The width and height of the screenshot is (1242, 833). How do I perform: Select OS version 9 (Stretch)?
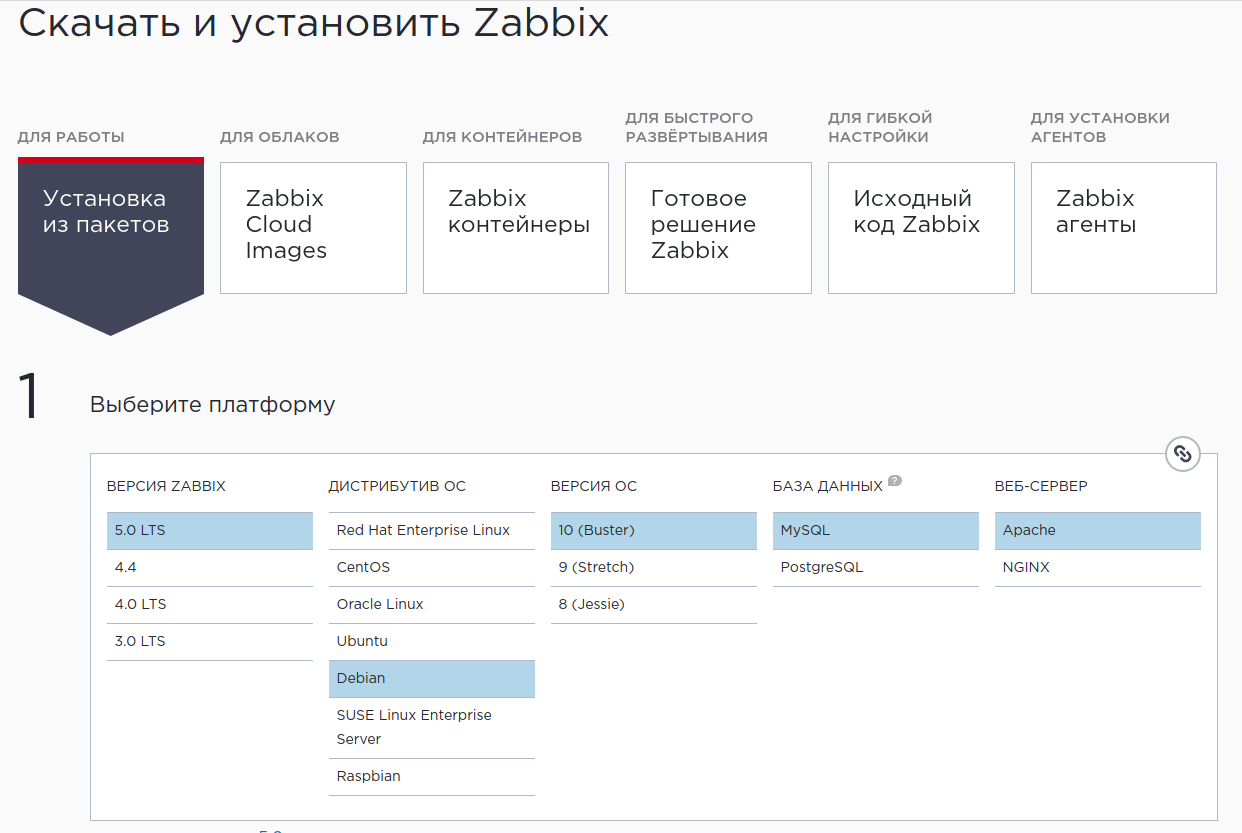pos(654,568)
